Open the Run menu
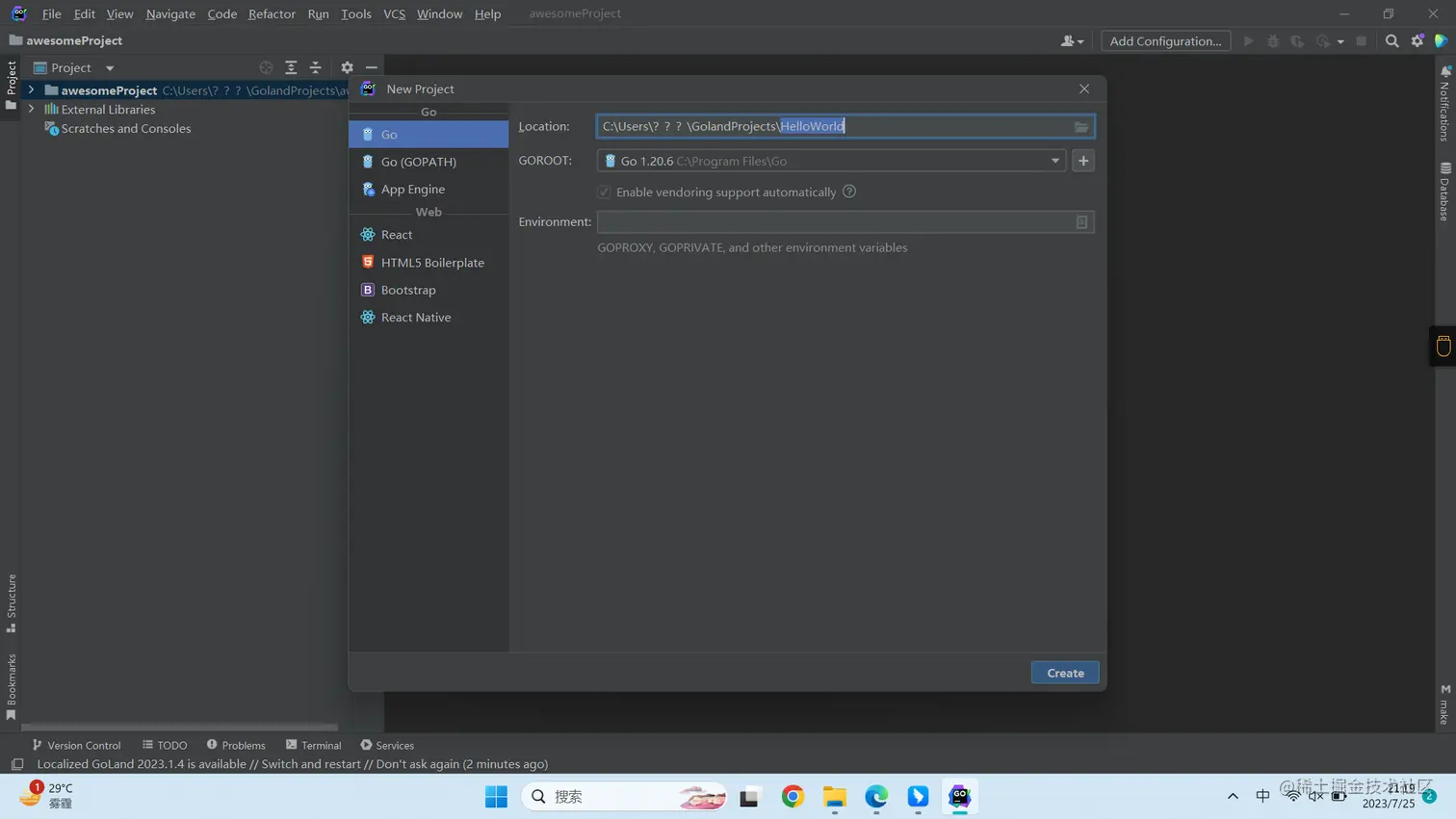Screen dimensions: 1456x819 tap(318, 13)
